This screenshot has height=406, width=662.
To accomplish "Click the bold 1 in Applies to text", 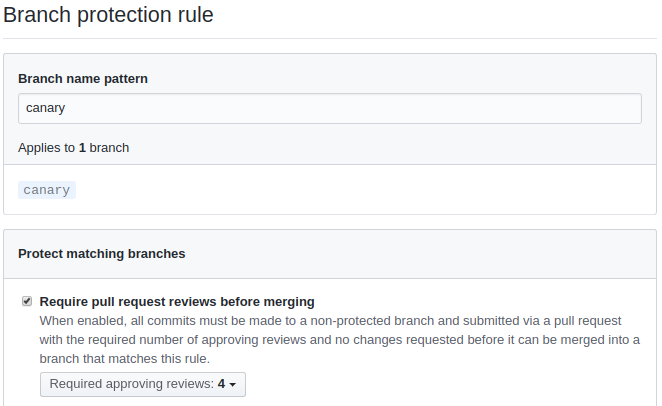I will (82, 147).
